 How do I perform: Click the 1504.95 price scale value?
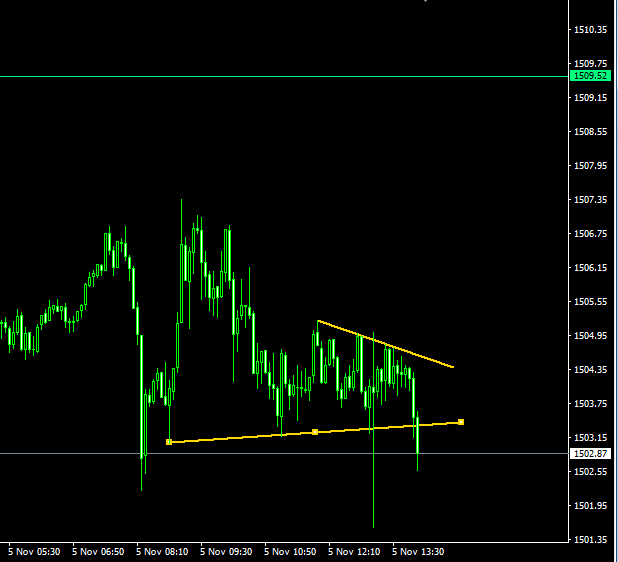590,335
